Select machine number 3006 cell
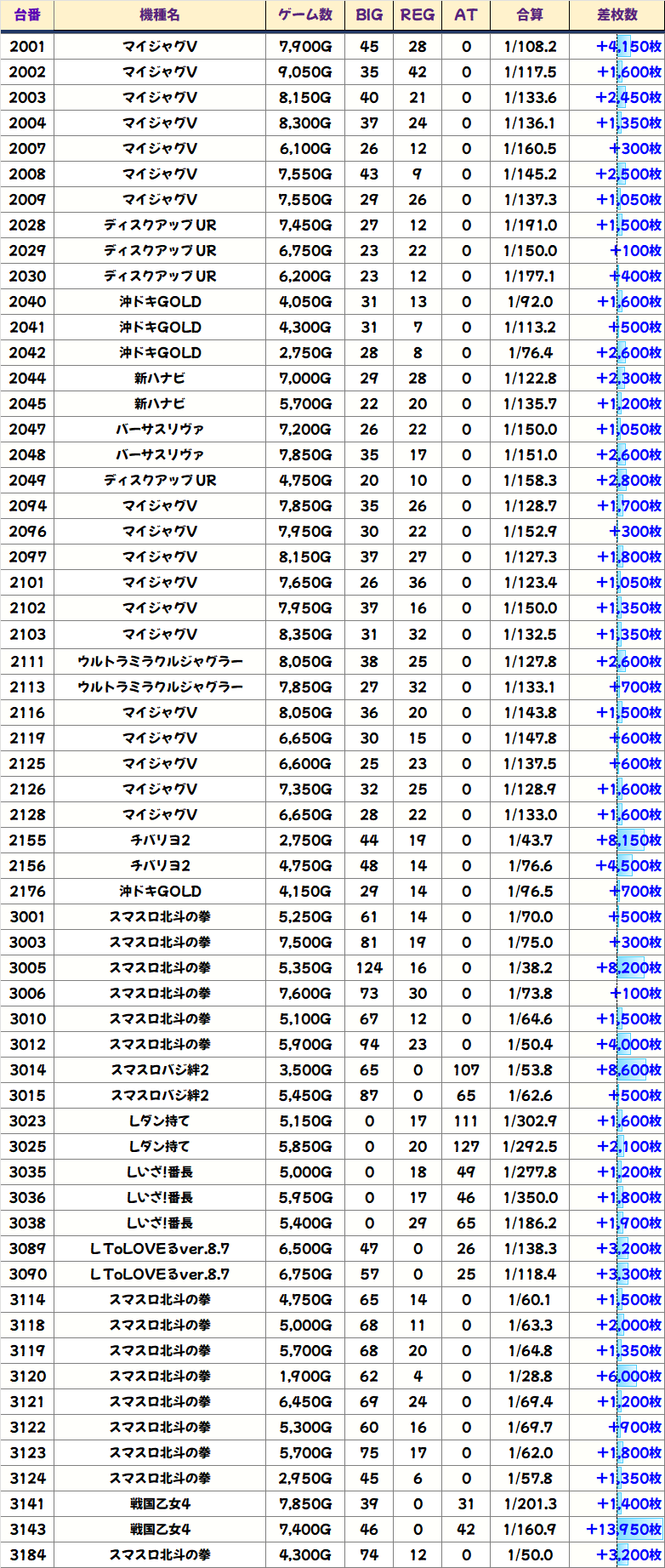This screenshot has width=665, height=1568. point(27,994)
